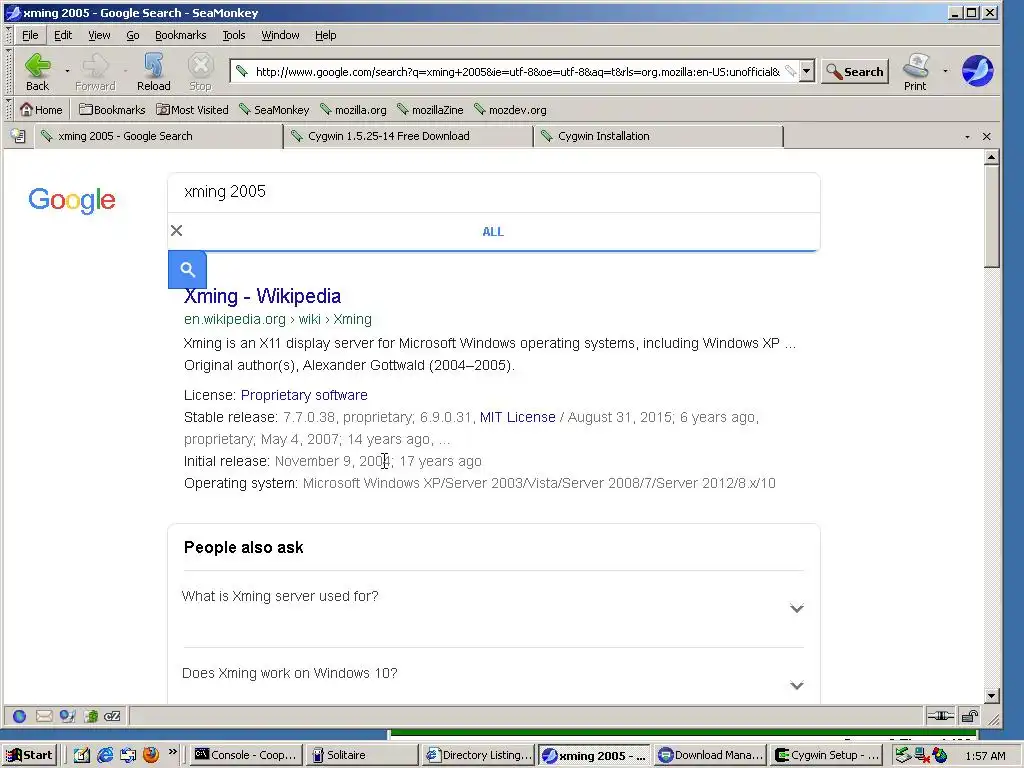Click the vertical scrollbar down arrow

[991, 696]
